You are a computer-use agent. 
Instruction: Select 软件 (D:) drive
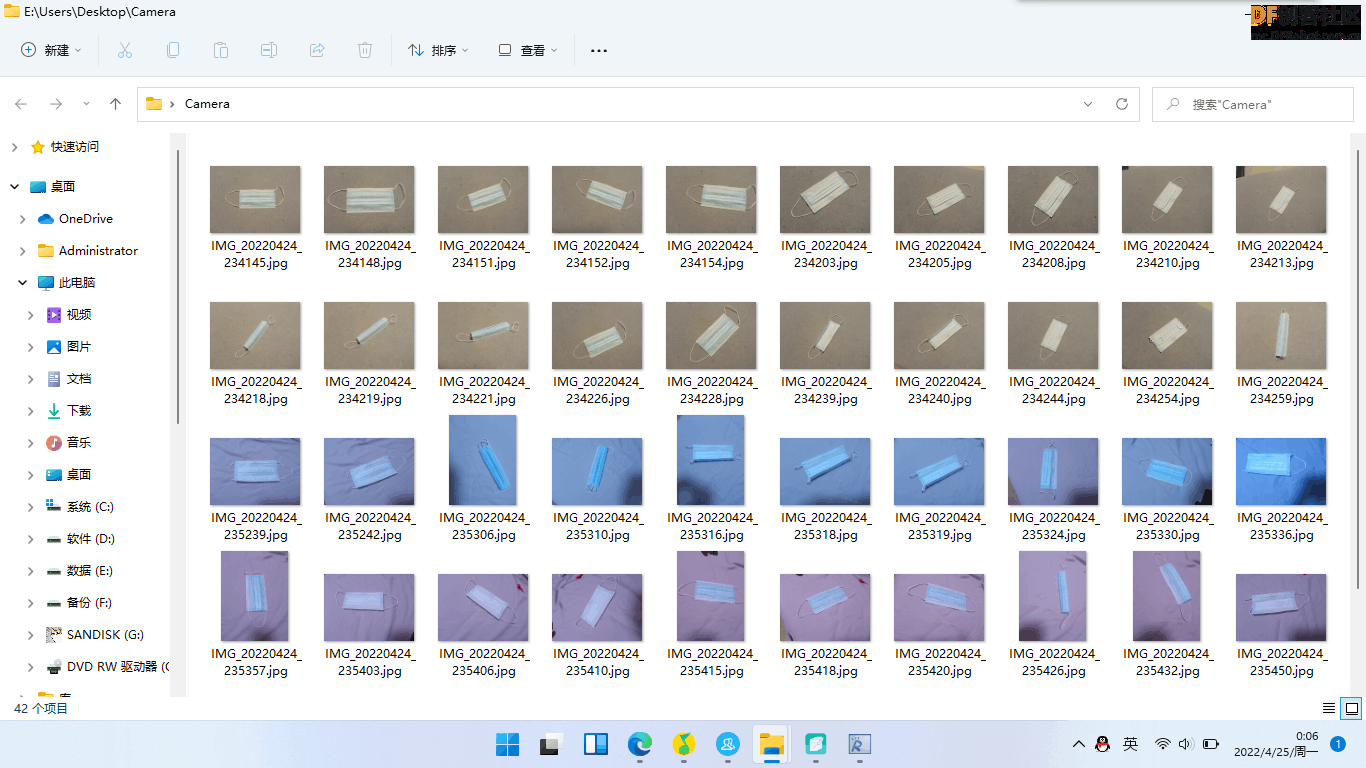click(90, 539)
